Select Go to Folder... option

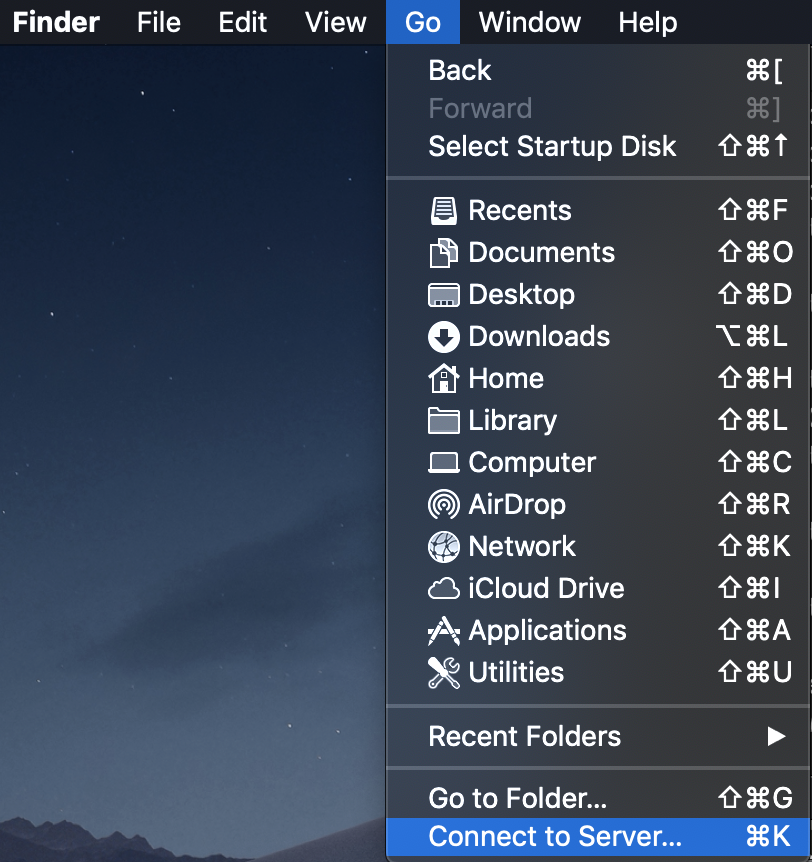pos(517,798)
